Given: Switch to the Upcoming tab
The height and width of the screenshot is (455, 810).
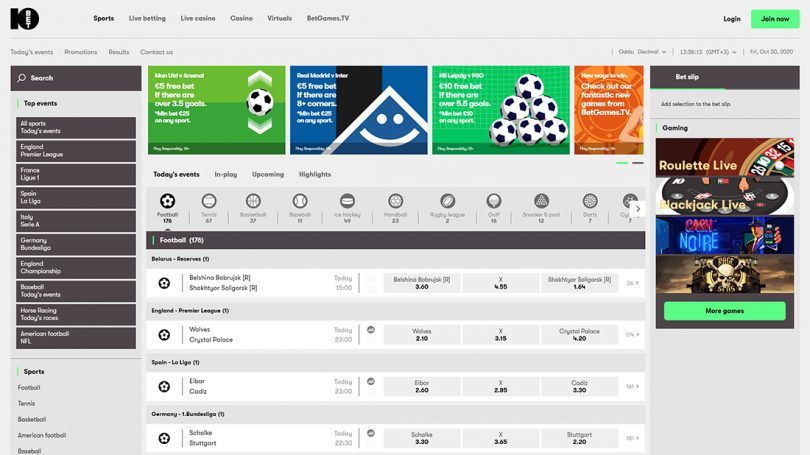Looking at the screenshot, I should [x=268, y=175].
